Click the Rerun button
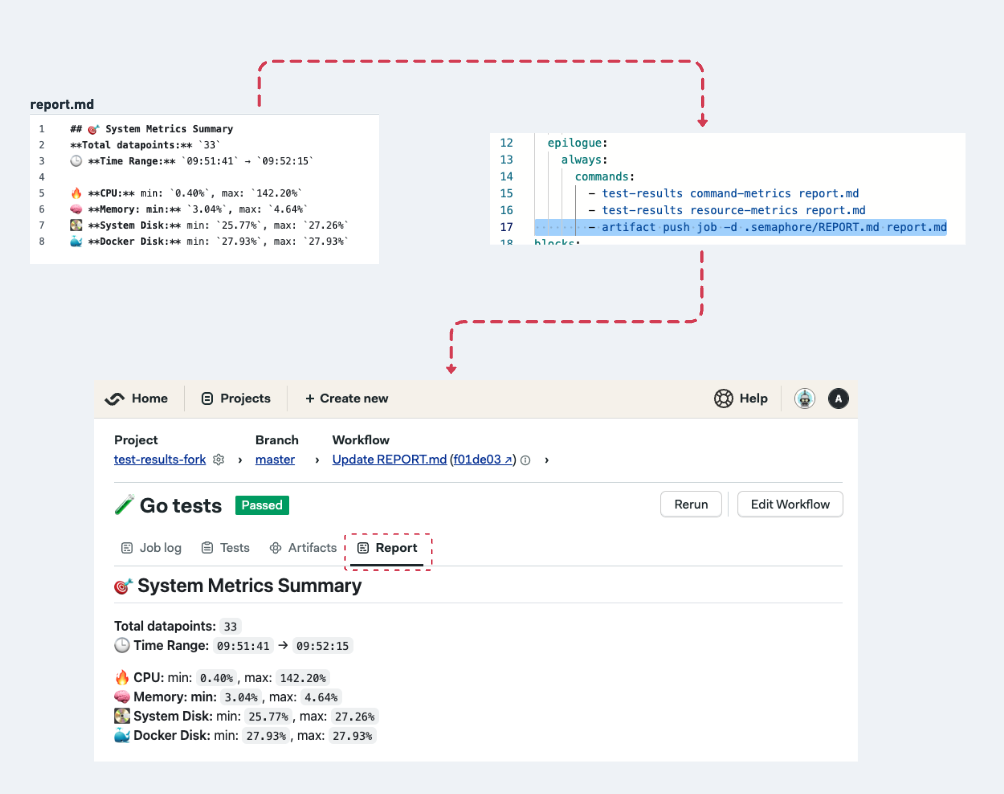 (x=691, y=504)
